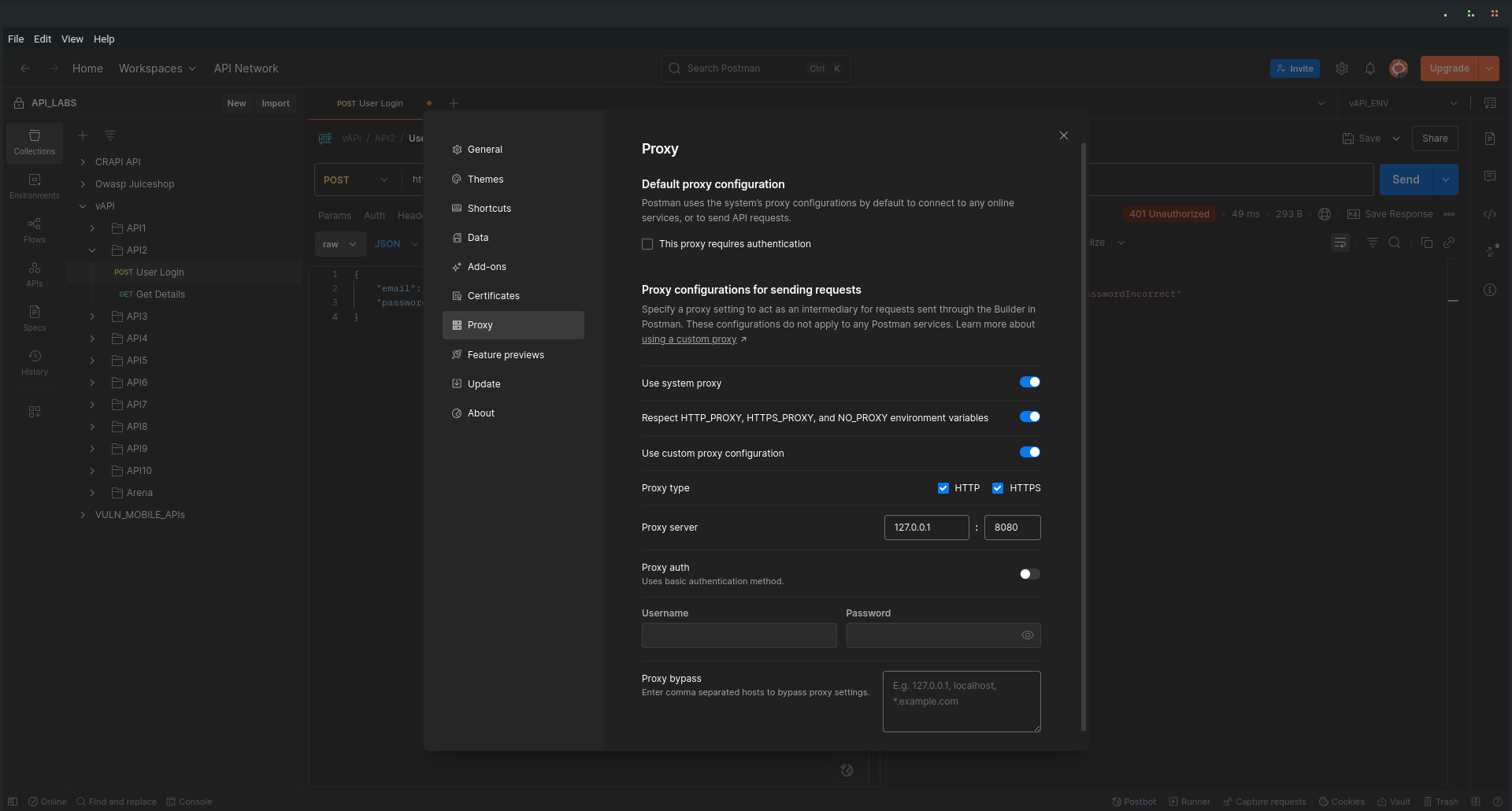Viewport: 1512px width, 811px height.
Task: Collapse the vAPI collection
Action: (83, 206)
